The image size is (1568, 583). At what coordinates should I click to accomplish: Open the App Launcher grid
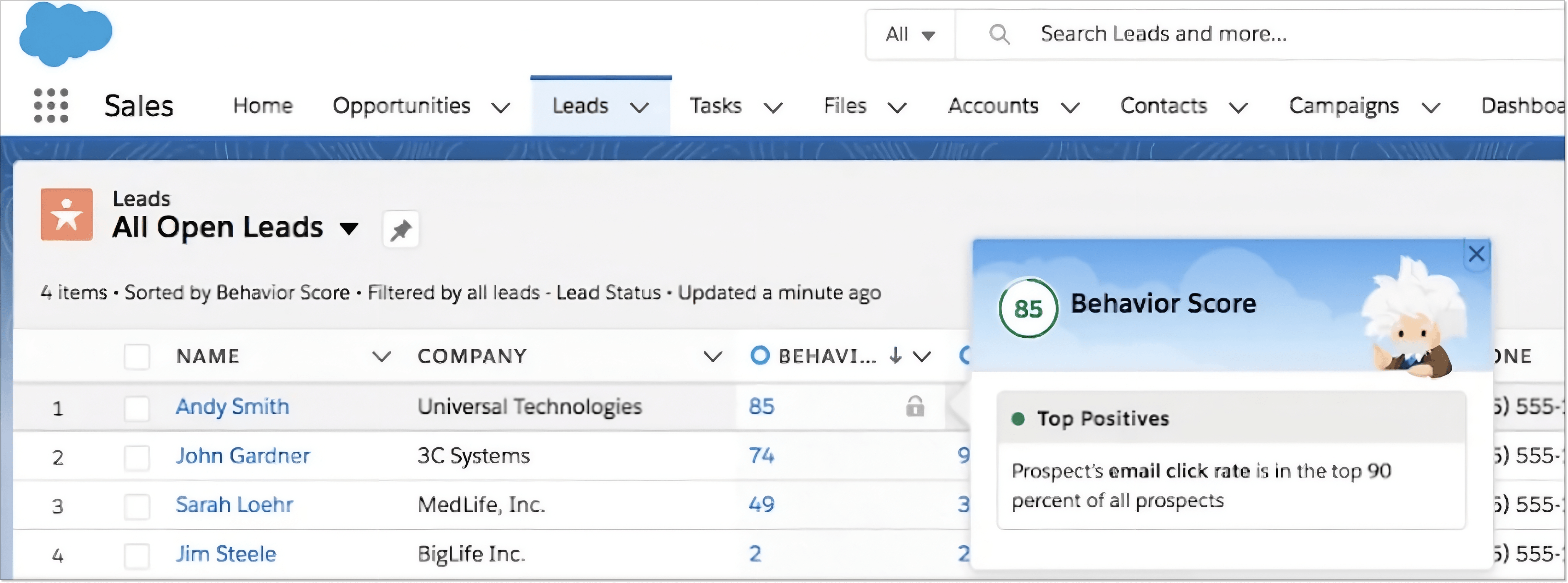point(52,105)
